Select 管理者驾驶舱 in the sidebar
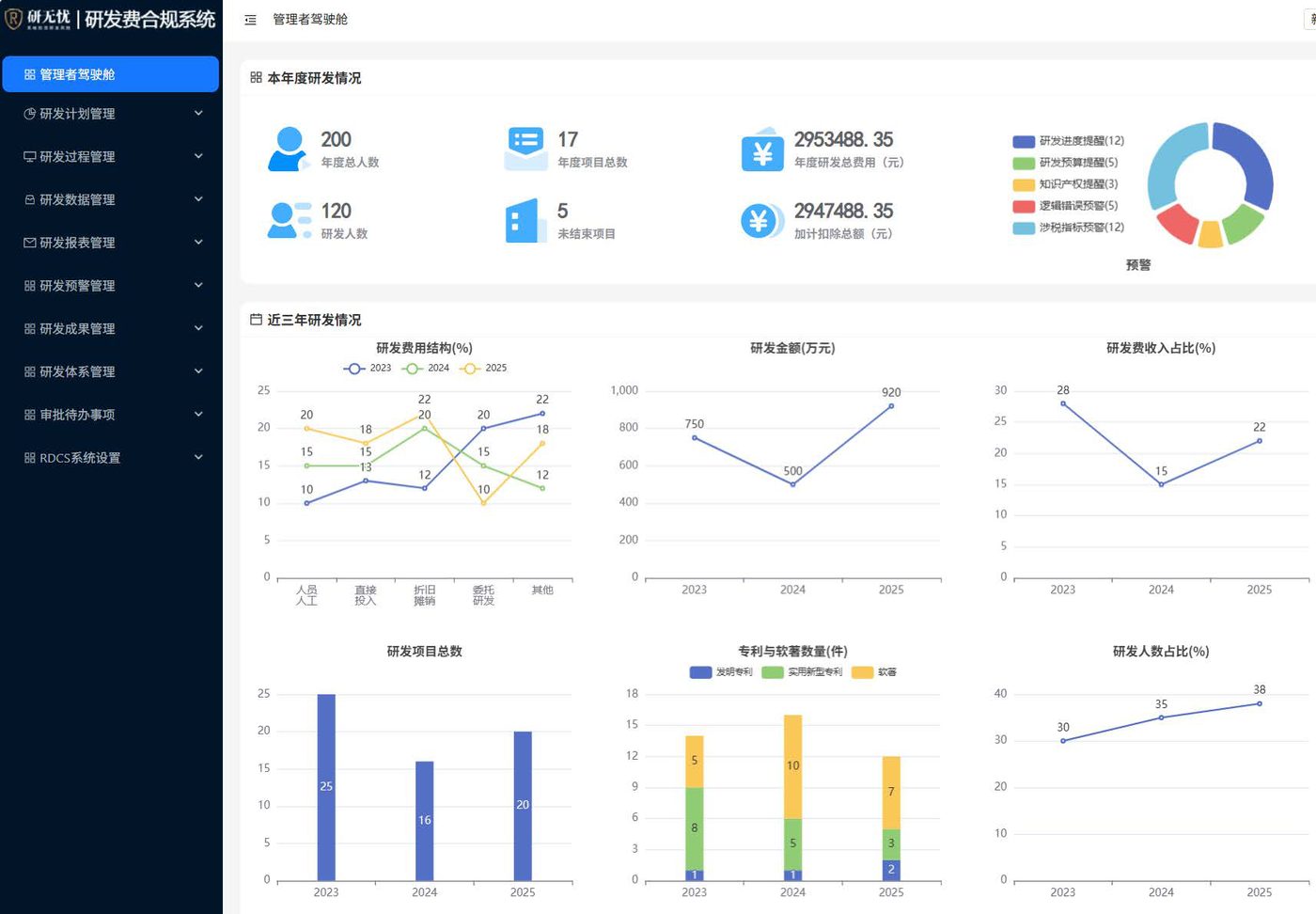This screenshot has width=1316, height=914. click(111, 74)
